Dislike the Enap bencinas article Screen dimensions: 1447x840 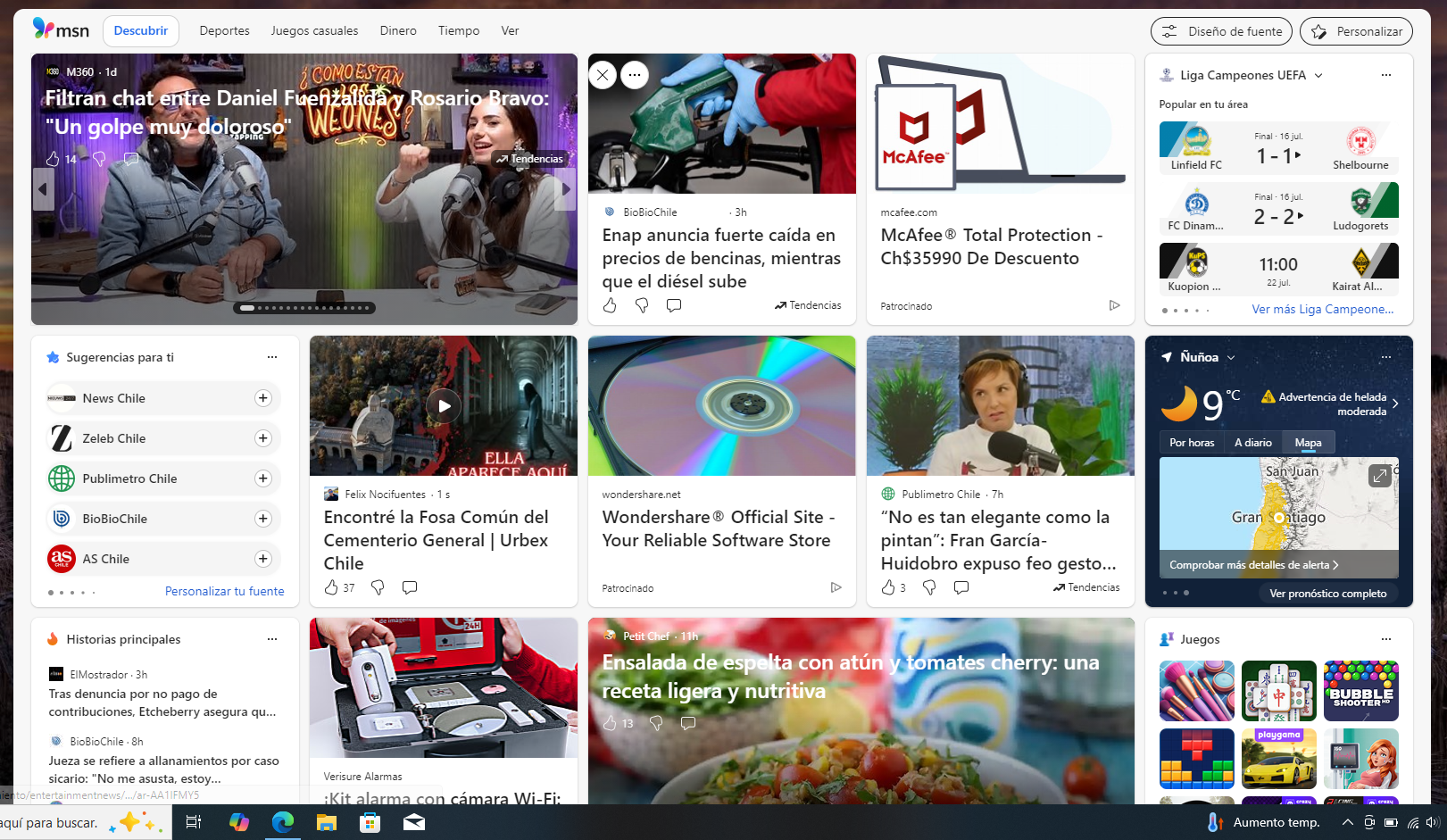tap(642, 305)
